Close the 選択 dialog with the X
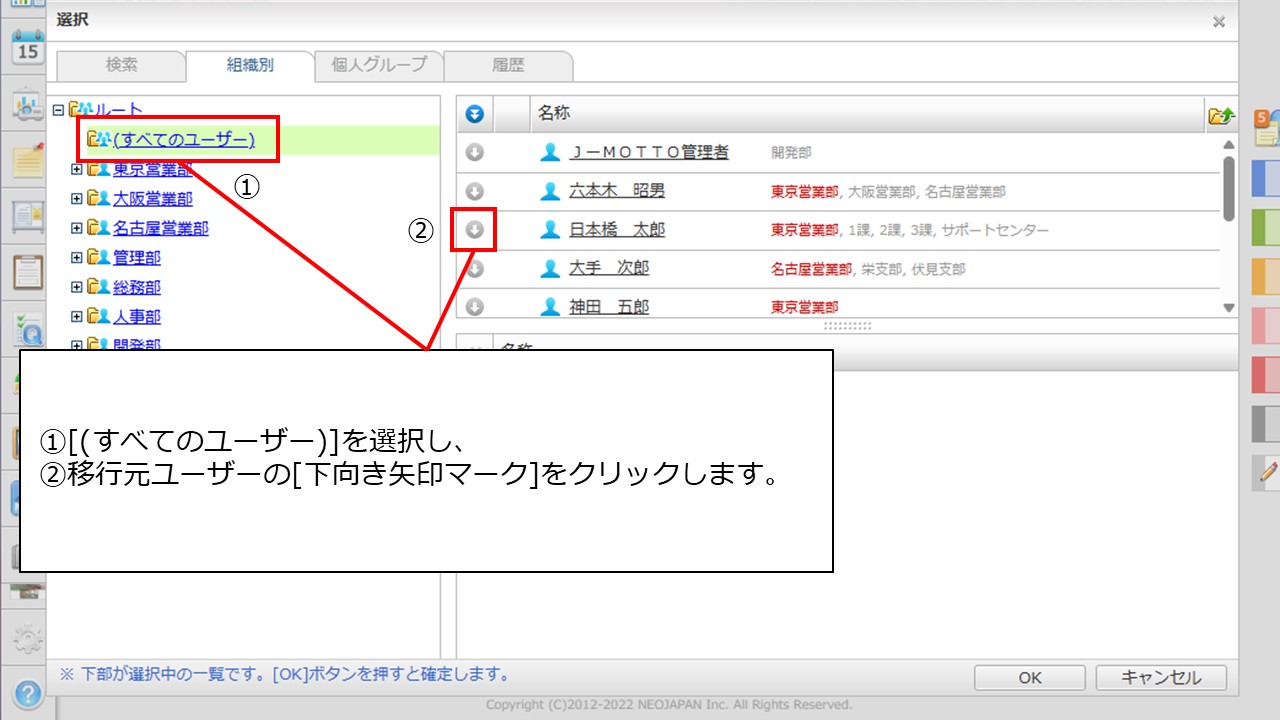 [1218, 21]
